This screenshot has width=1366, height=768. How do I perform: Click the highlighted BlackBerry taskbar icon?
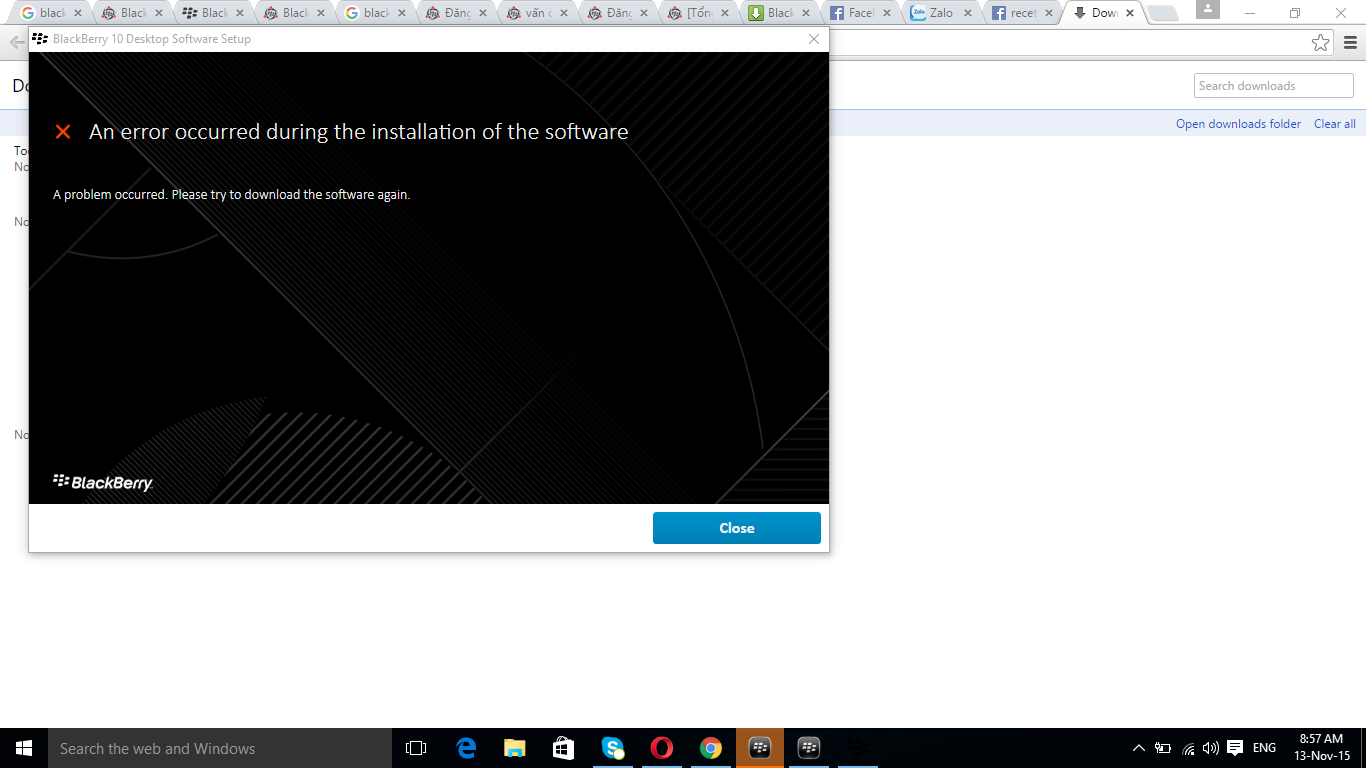[x=759, y=748]
